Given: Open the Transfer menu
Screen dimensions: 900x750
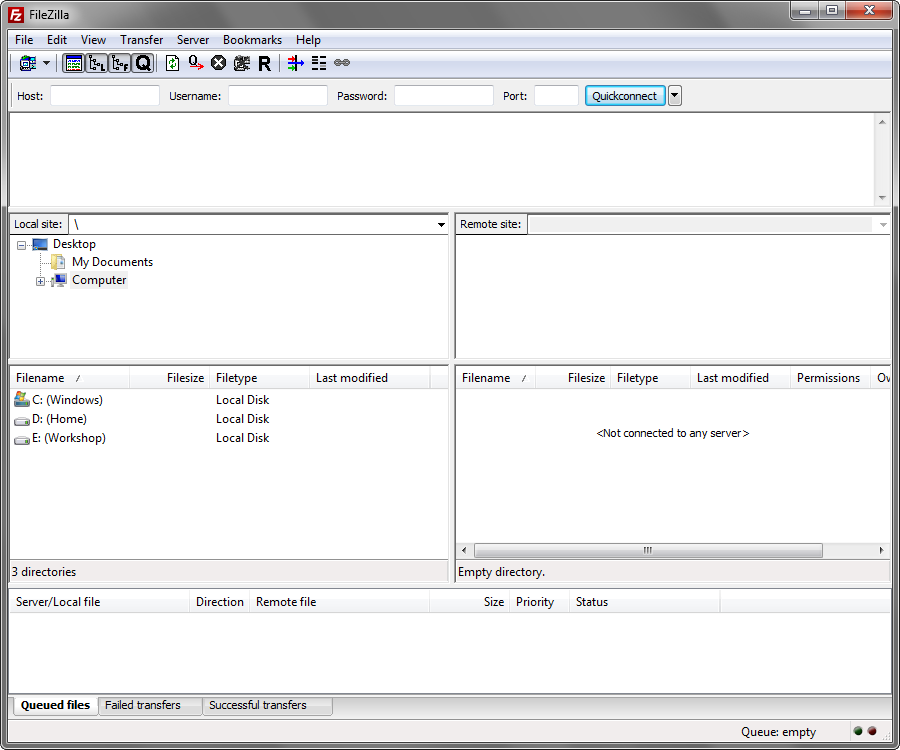Looking at the screenshot, I should point(141,40).
